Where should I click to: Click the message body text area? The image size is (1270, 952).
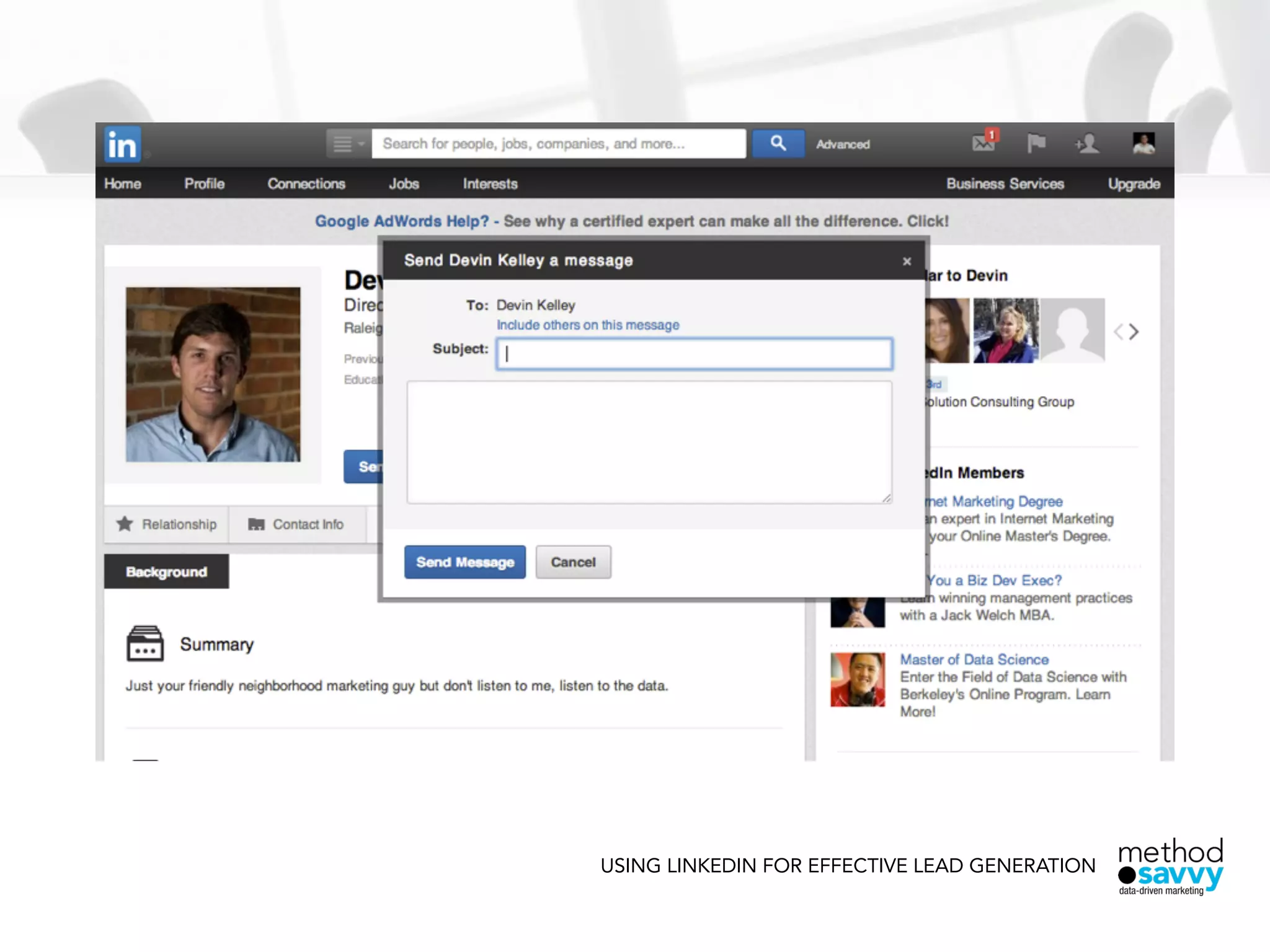649,442
